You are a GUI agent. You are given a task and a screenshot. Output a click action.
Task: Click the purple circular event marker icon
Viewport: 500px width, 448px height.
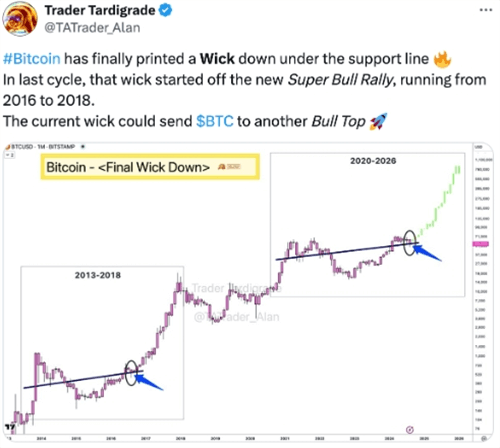410,430
